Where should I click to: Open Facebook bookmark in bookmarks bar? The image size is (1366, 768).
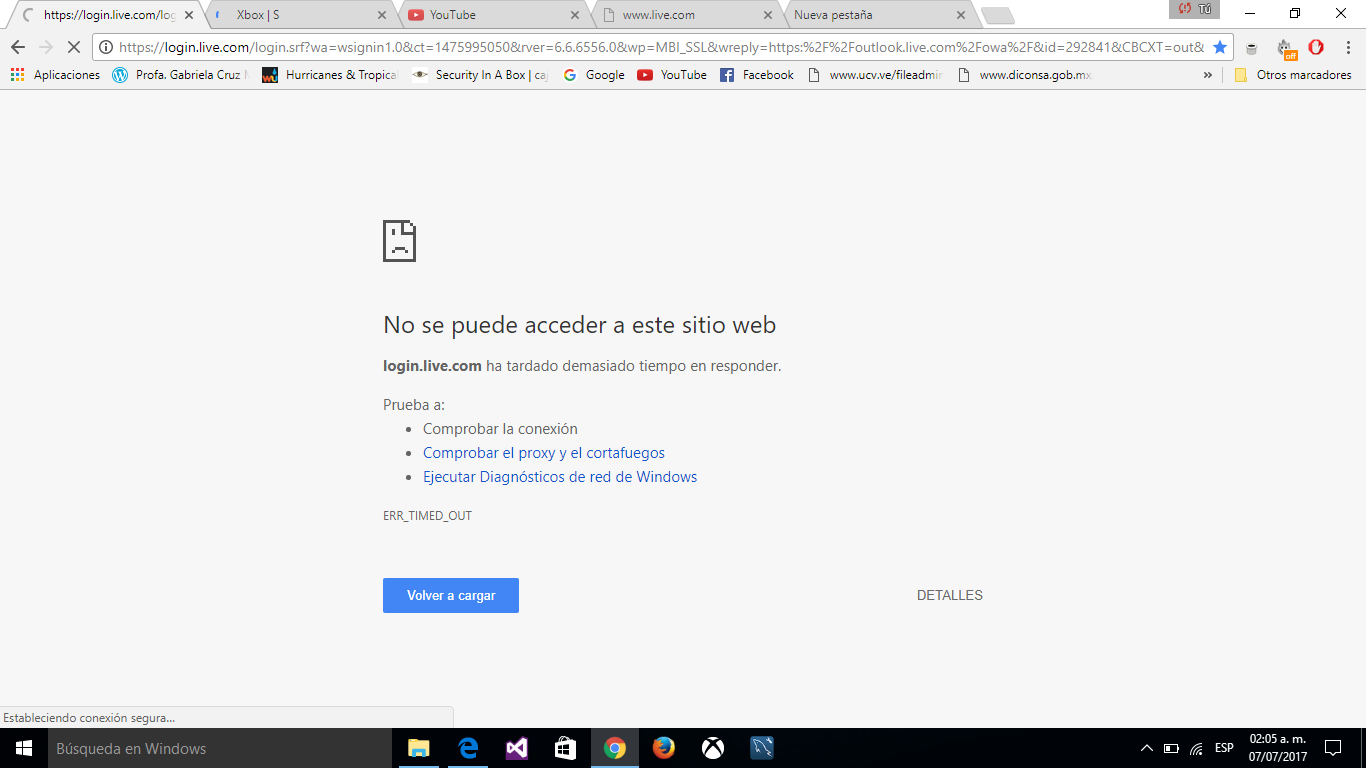pos(756,75)
